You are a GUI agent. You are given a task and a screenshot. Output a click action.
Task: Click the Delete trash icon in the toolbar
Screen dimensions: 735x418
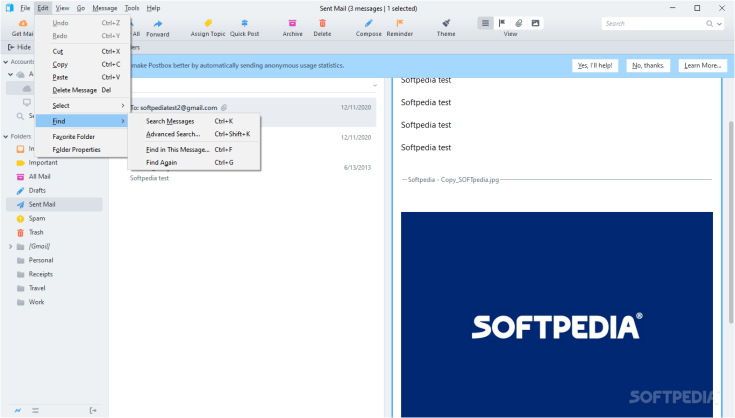[322, 23]
